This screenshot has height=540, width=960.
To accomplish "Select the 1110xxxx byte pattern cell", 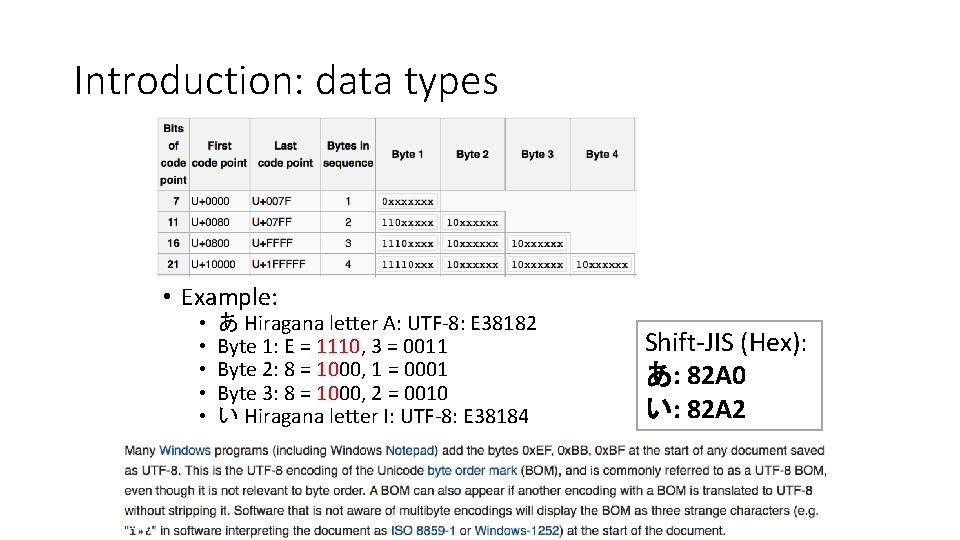I will [408, 244].
